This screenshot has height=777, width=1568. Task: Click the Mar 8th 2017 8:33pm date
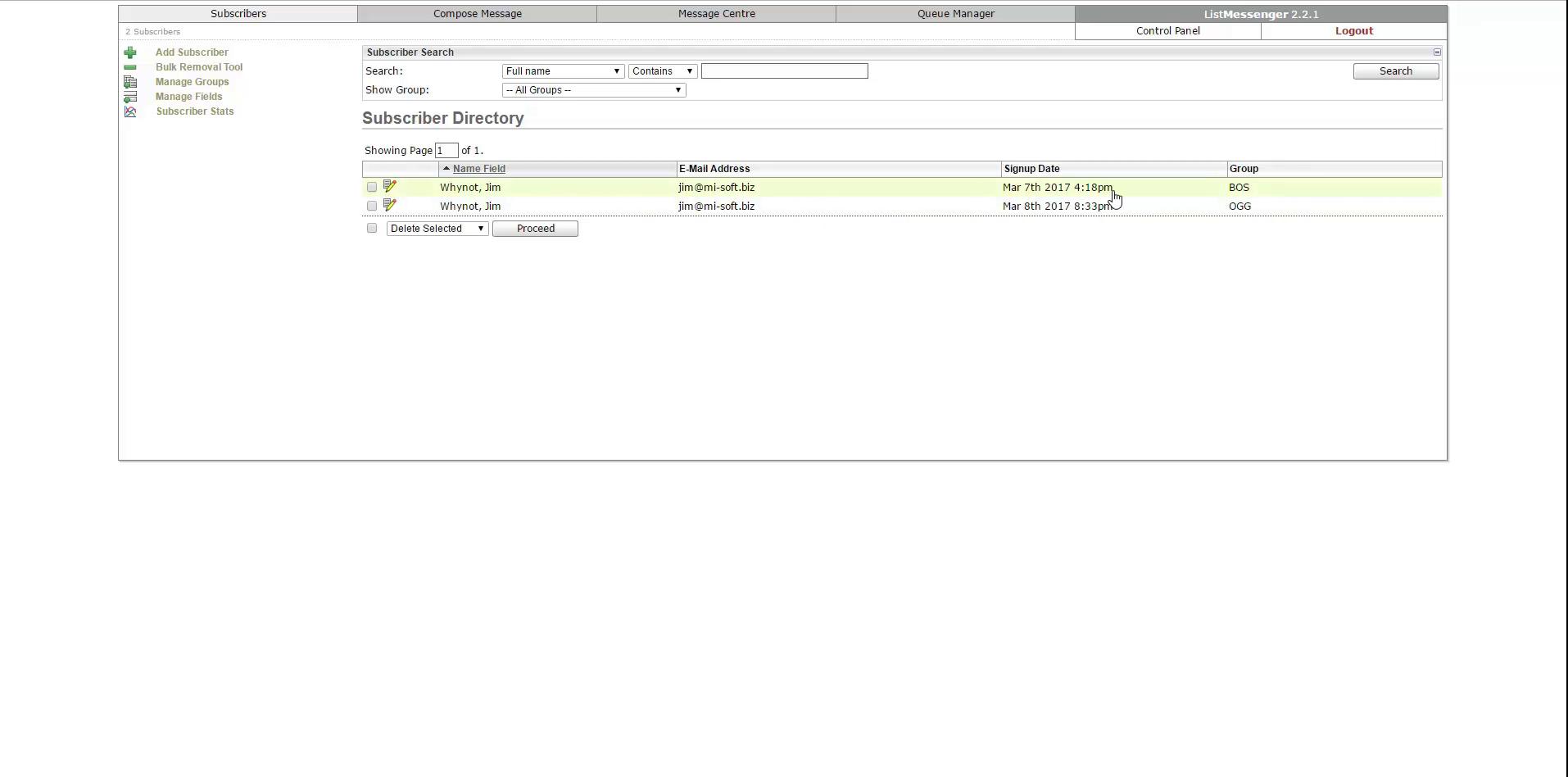[1058, 207]
